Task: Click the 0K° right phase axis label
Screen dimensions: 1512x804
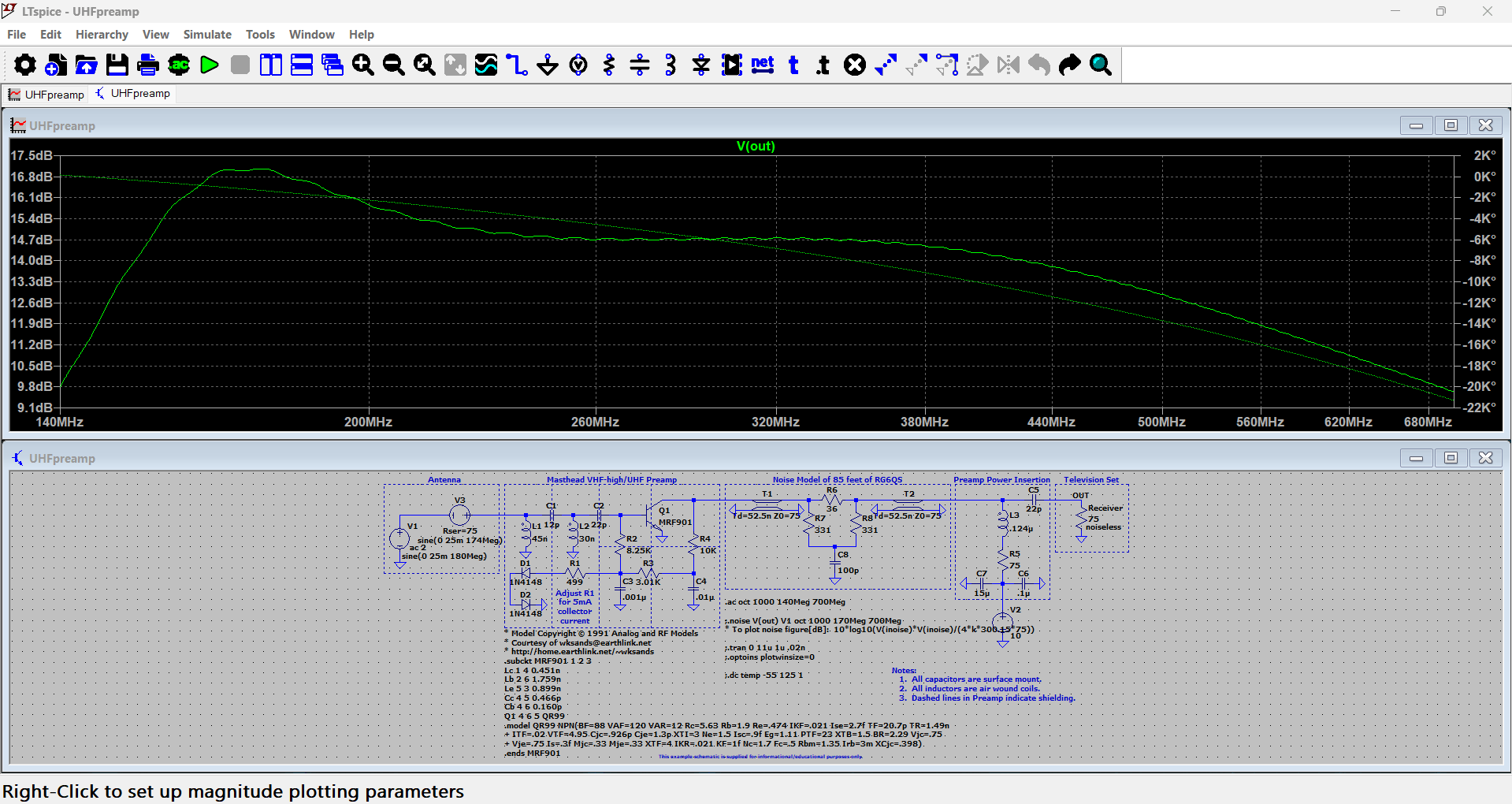Action: [x=1484, y=177]
